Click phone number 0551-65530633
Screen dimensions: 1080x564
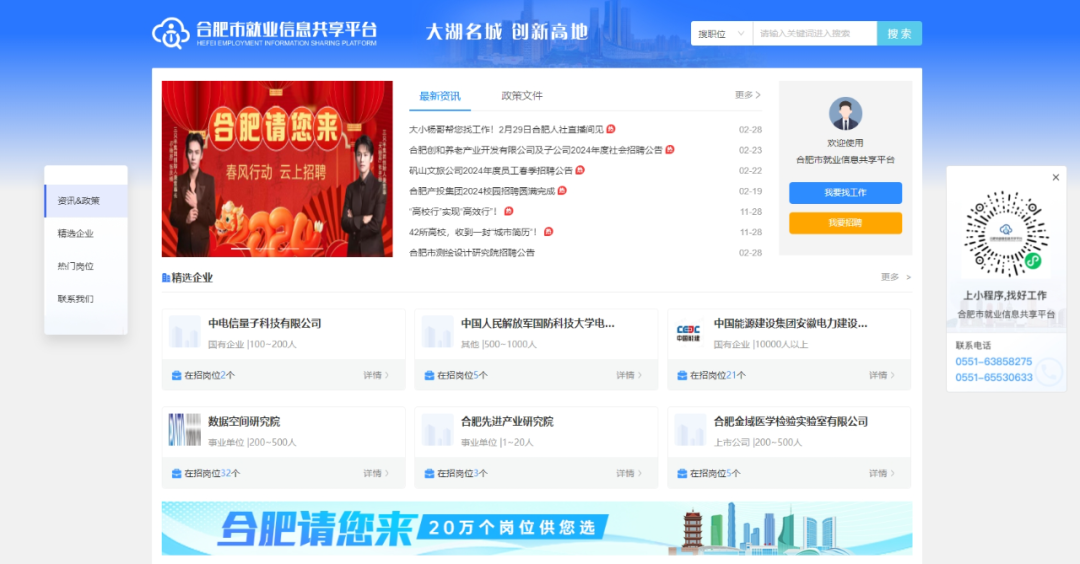[x=993, y=377]
